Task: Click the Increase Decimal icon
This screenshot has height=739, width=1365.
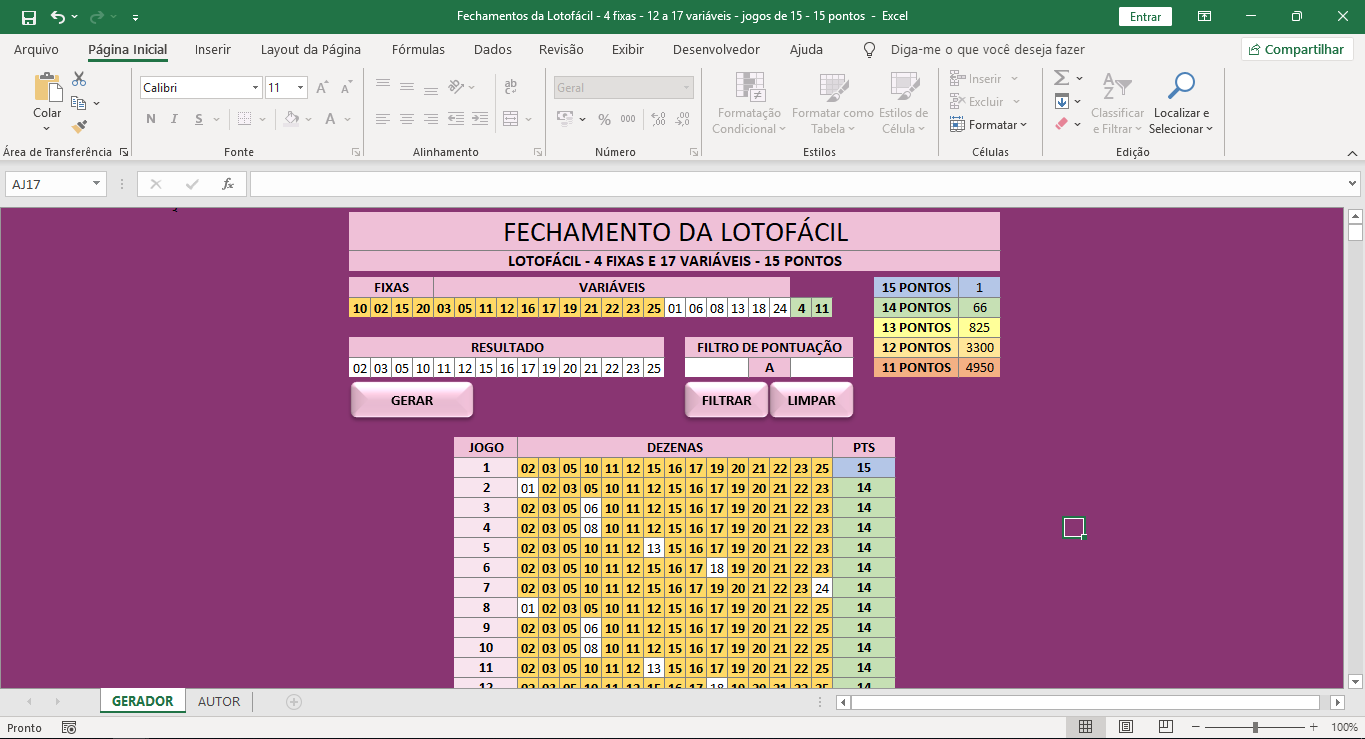Action: tap(658, 119)
